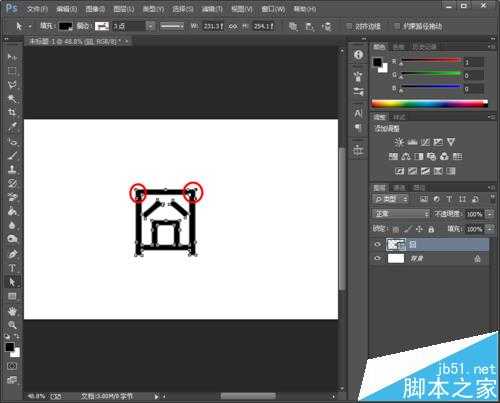This screenshot has width=500, height=403.
Task: Open the stroke line style dropdown
Action: 172,26
